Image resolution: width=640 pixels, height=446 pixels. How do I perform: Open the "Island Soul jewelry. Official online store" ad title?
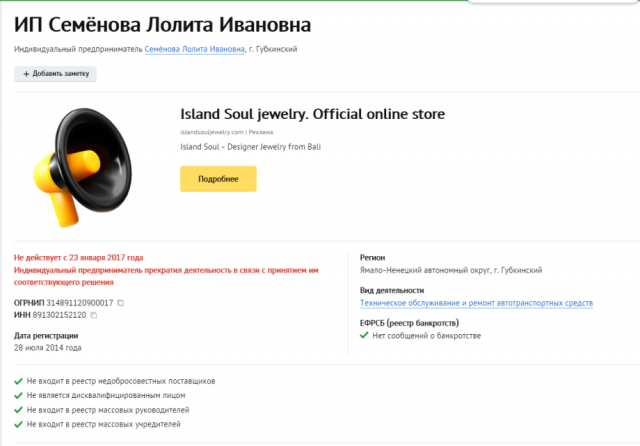point(312,114)
